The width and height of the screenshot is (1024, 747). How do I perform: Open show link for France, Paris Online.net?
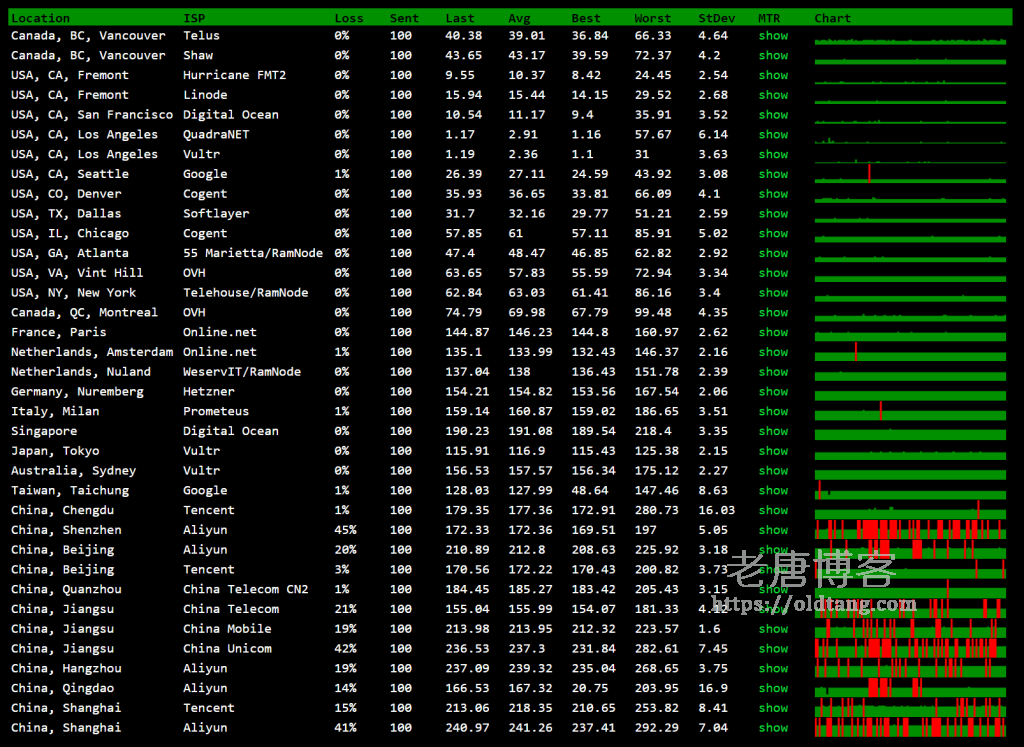pos(773,332)
